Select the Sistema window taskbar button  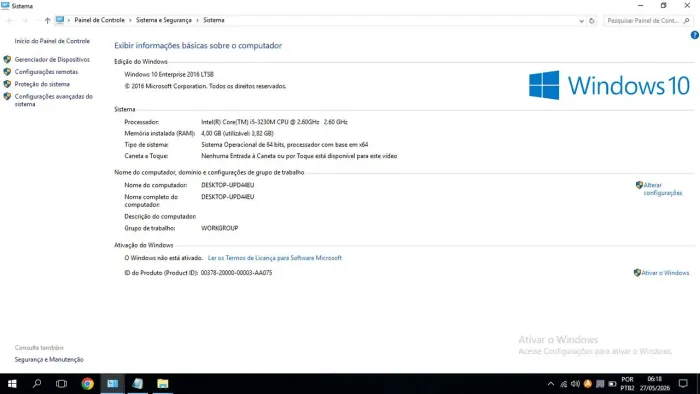[x=112, y=383]
